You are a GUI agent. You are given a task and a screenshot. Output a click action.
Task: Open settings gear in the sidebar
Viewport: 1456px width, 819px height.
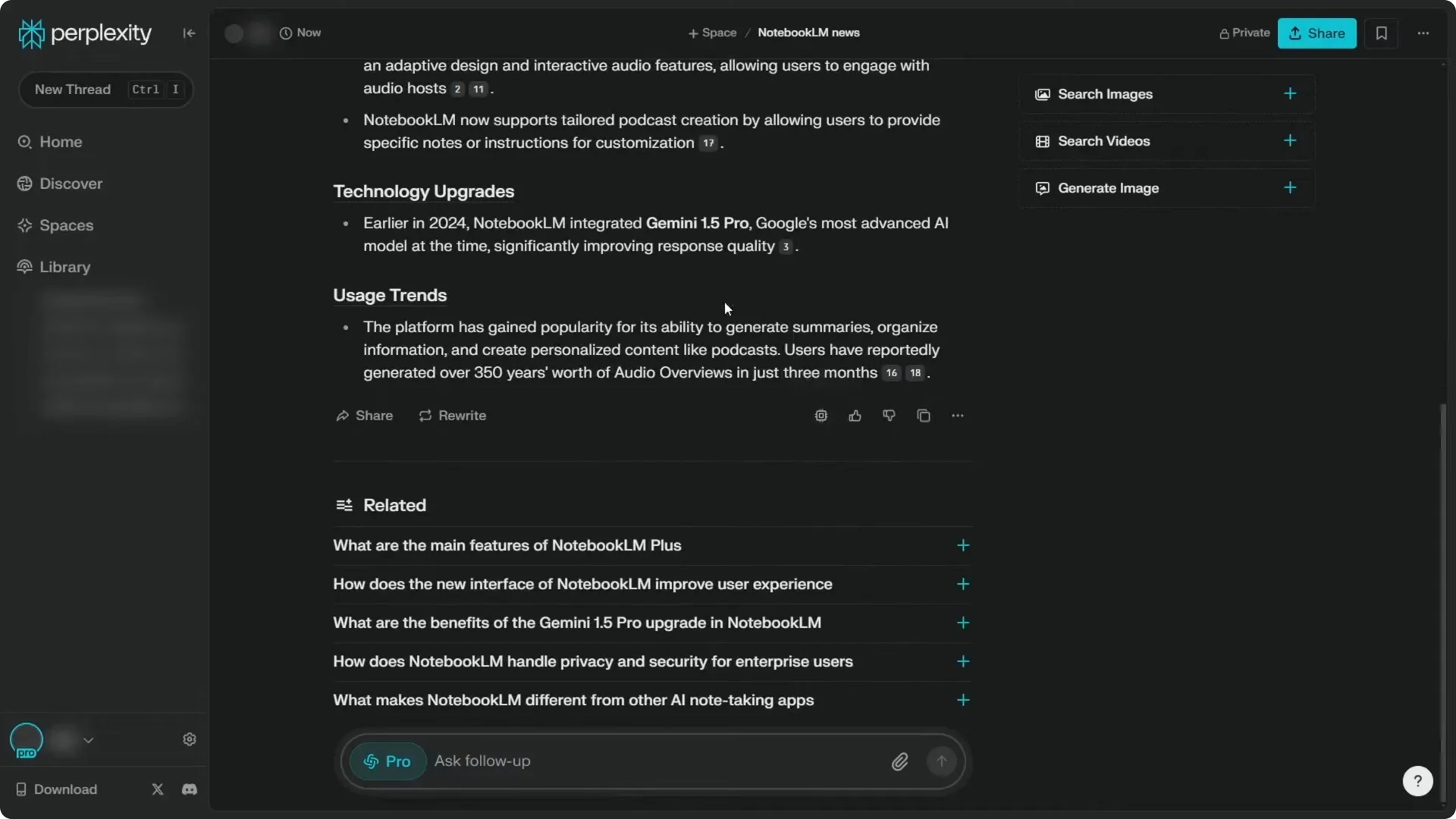tap(190, 739)
